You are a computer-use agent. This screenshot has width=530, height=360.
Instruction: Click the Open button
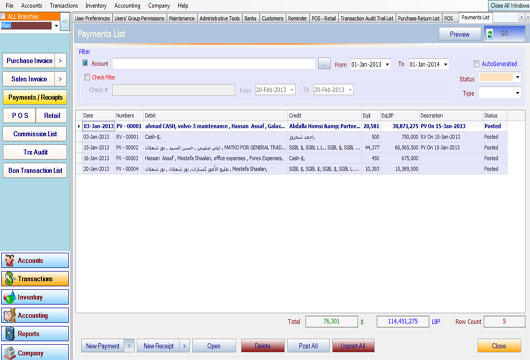[214, 346]
